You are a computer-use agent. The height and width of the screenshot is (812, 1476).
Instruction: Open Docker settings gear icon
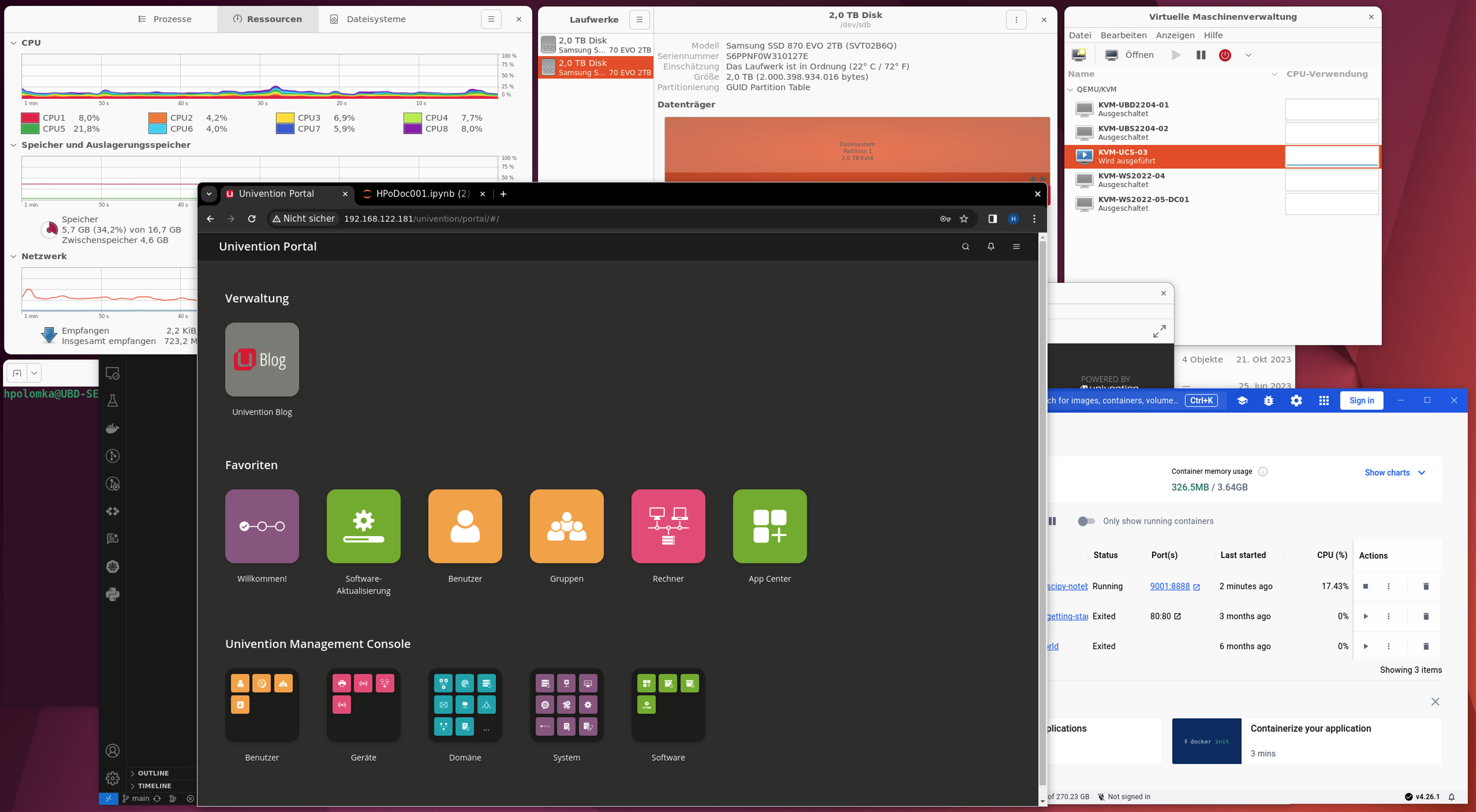click(x=1296, y=401)
